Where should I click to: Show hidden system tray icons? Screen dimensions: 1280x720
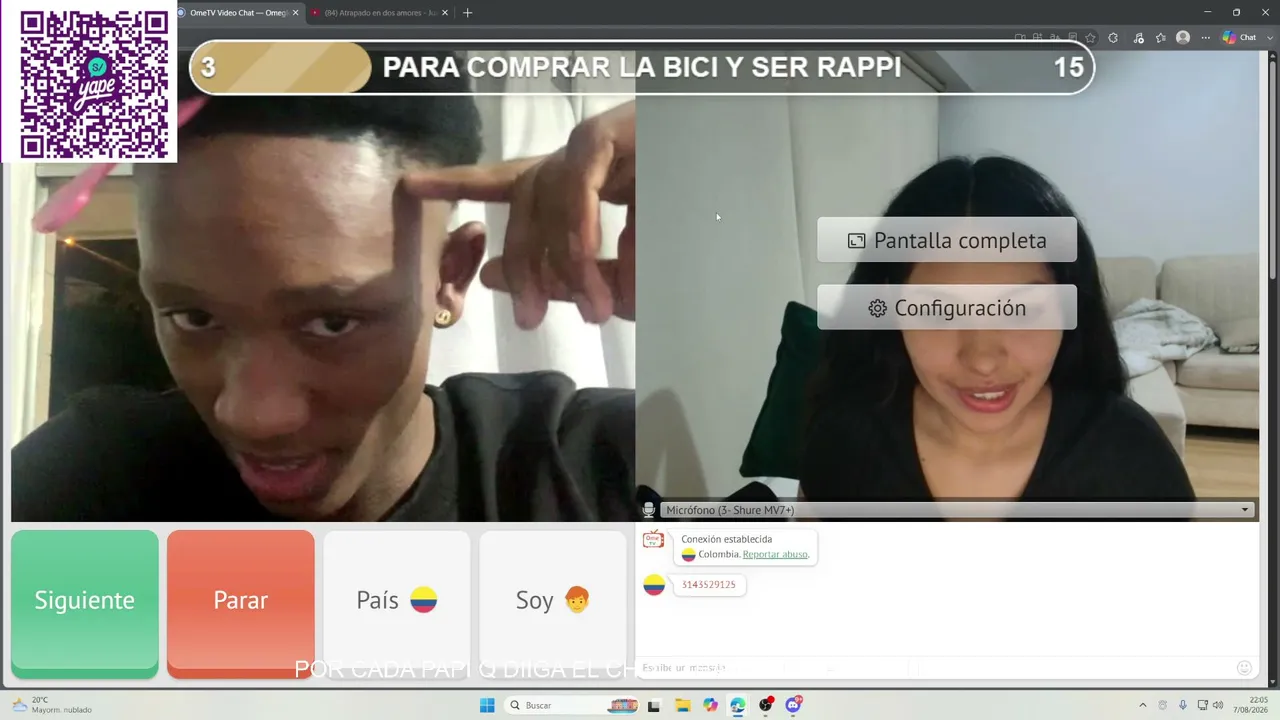[x=1143, y=705]
